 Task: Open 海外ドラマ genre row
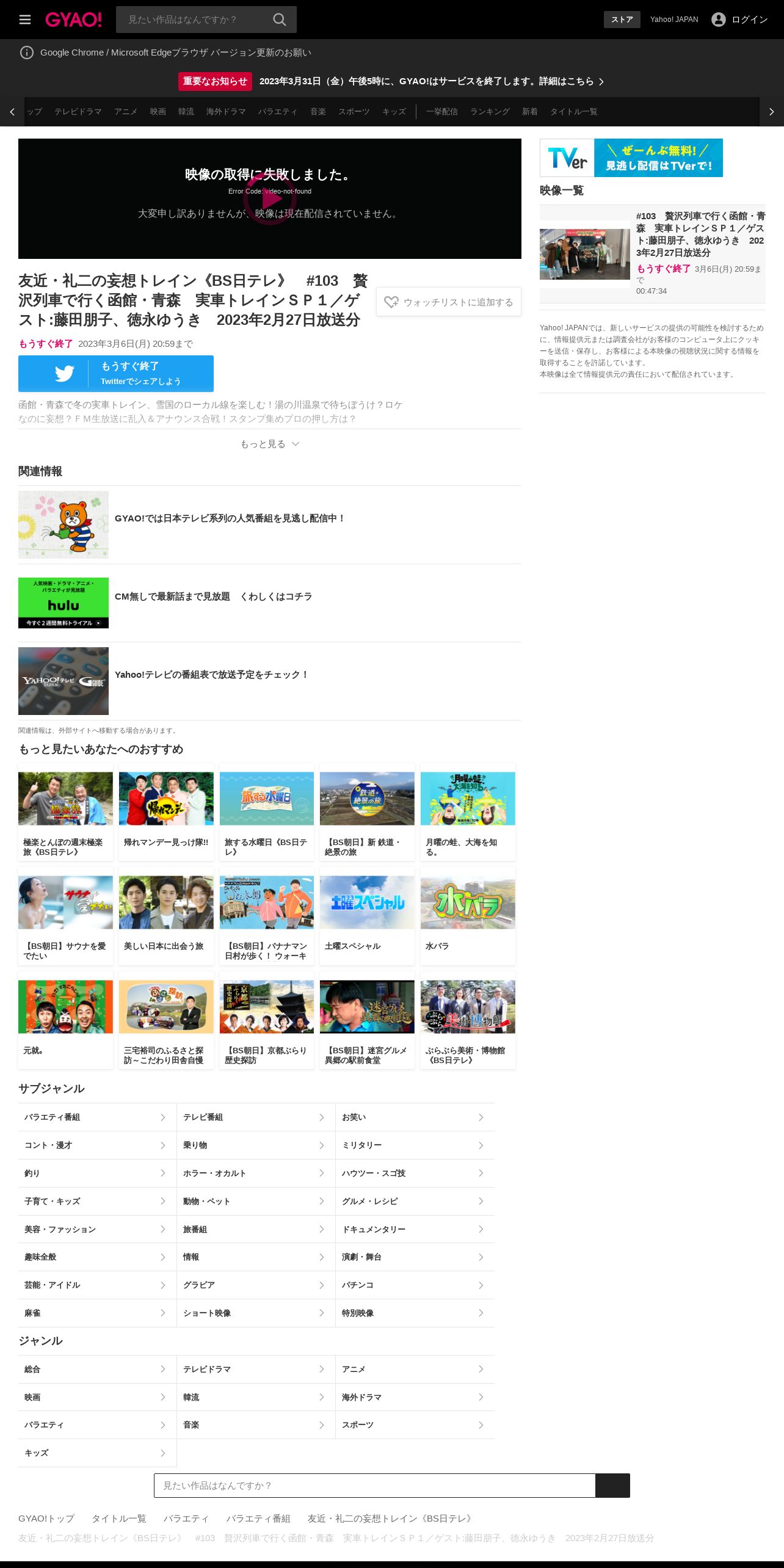tap(415, 1397)
